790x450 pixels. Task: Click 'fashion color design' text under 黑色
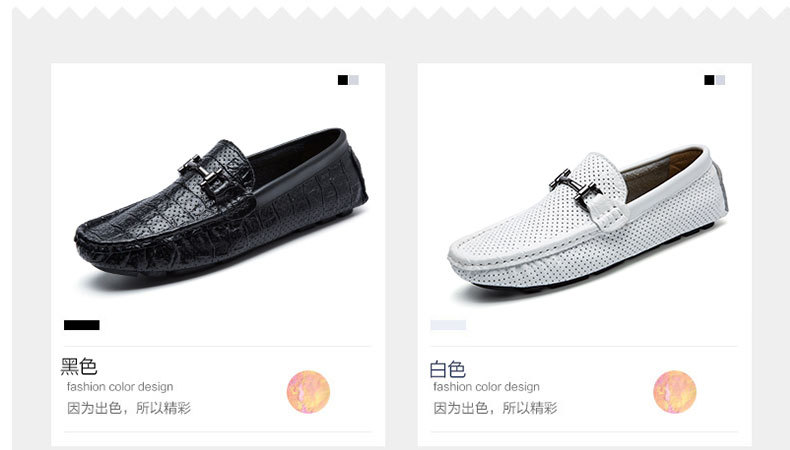pos(120,387)
